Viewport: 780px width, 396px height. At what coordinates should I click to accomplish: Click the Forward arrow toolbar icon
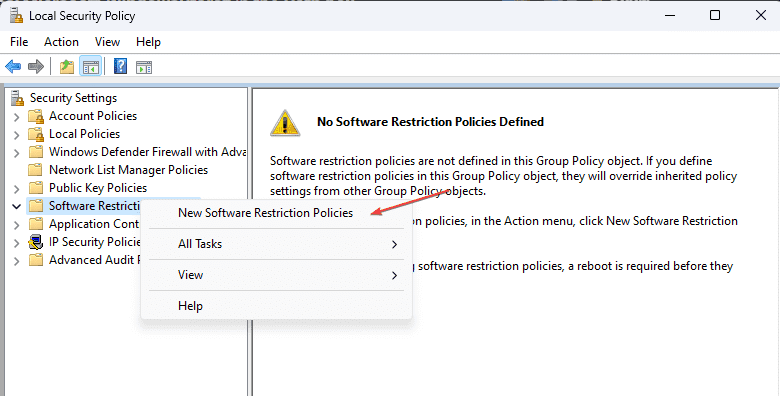35,66
